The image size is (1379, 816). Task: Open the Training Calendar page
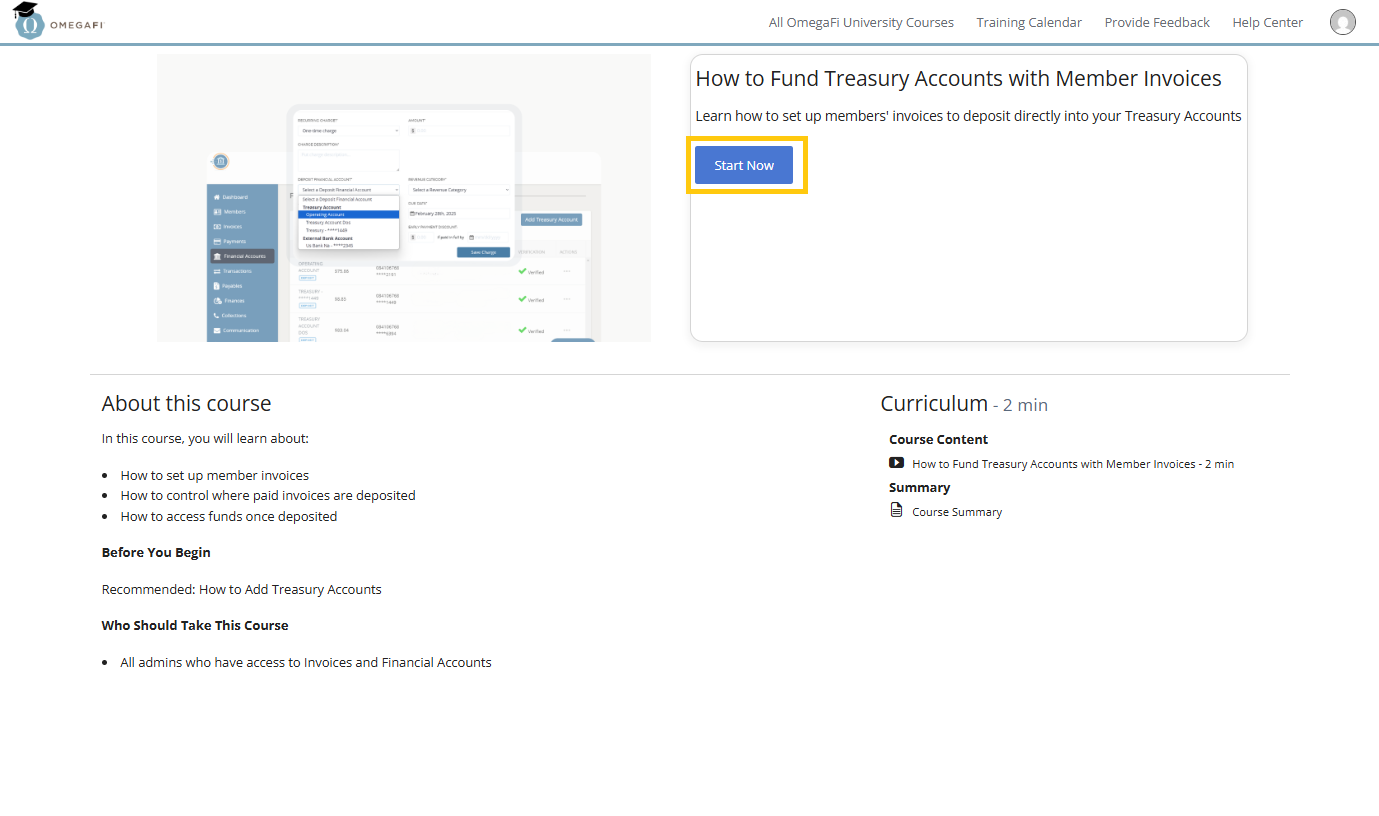click(x=1029, y=21)
